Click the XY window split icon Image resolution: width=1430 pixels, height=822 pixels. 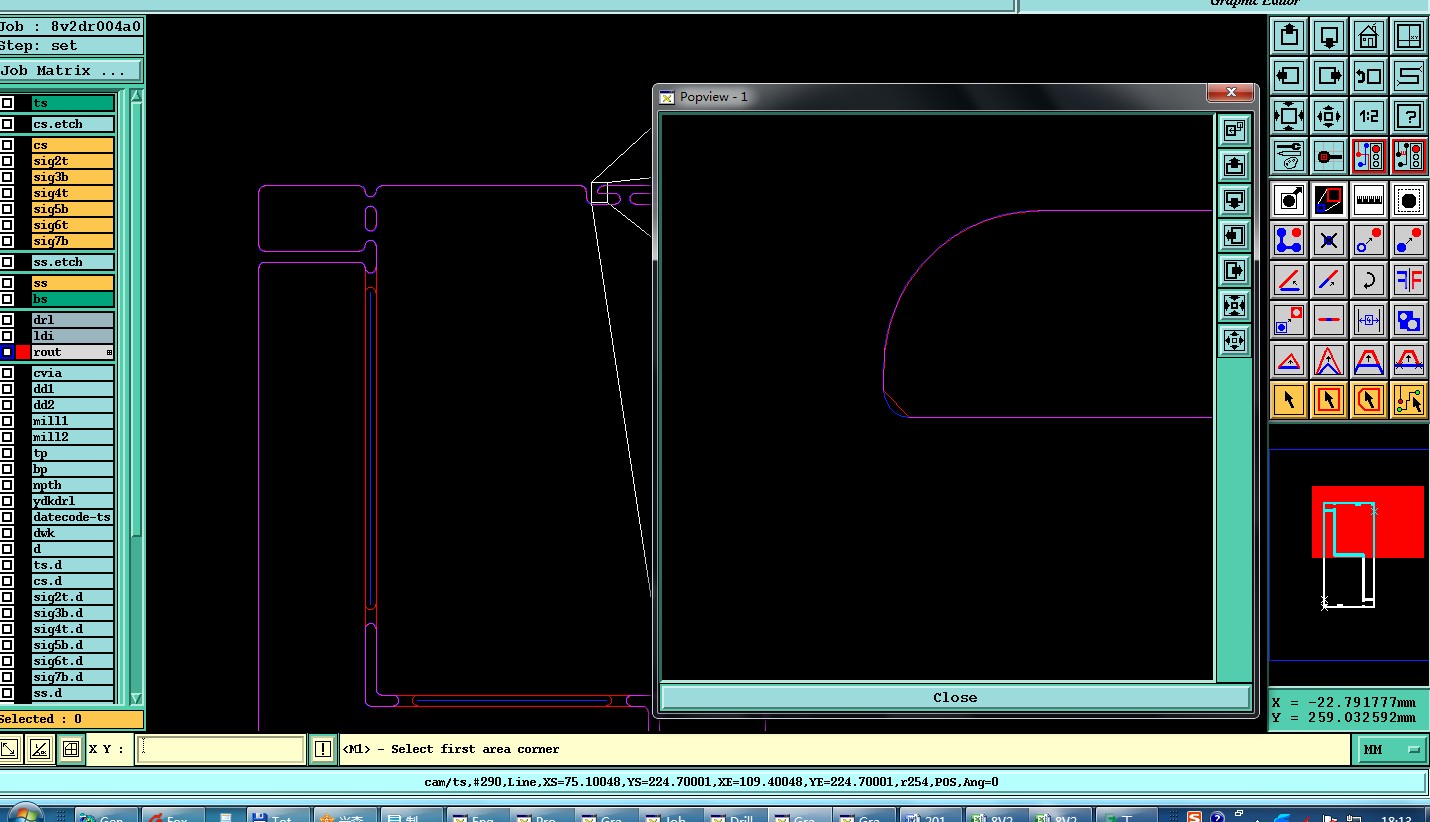[1409, 37]
